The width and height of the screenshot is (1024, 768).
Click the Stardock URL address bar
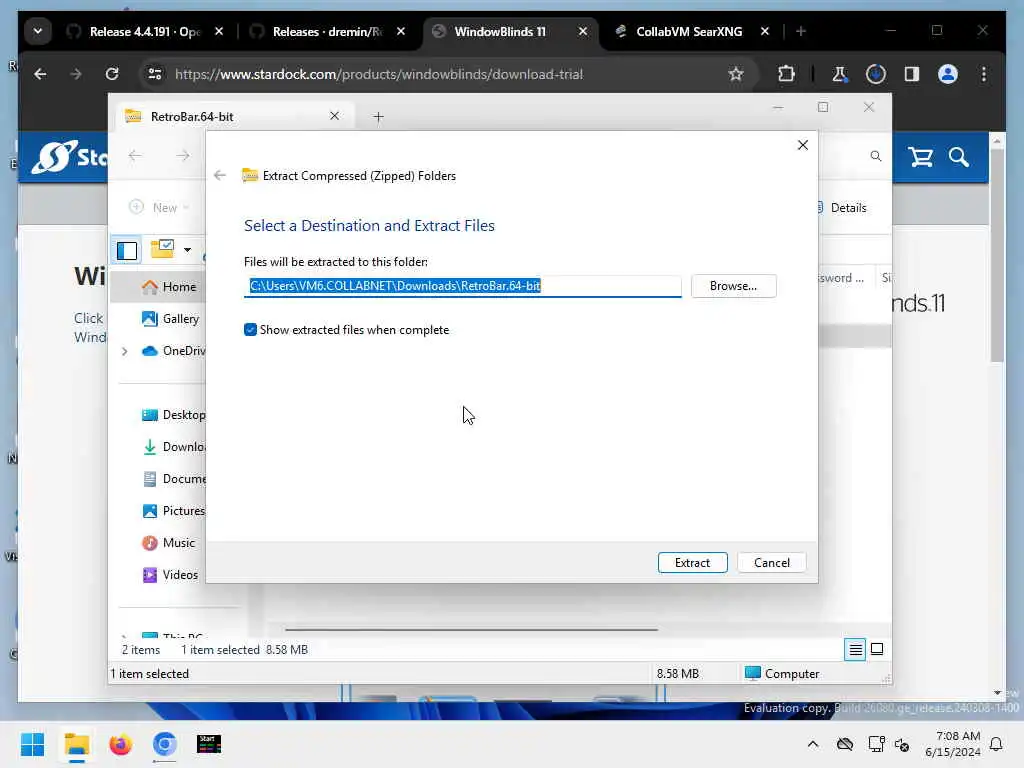pos(379,74)
